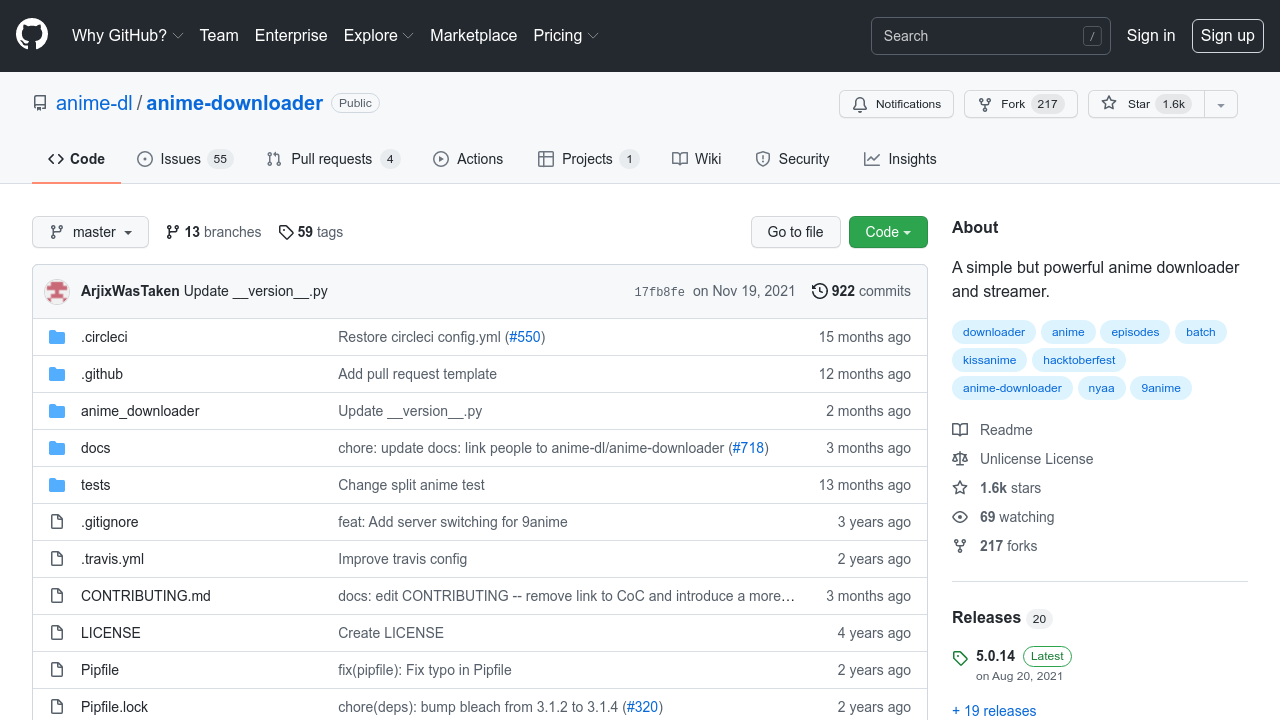This screenshot has width=1280, height=720.
Task: Click the slash shortcut icon in search box
Action: [1092, 36]
